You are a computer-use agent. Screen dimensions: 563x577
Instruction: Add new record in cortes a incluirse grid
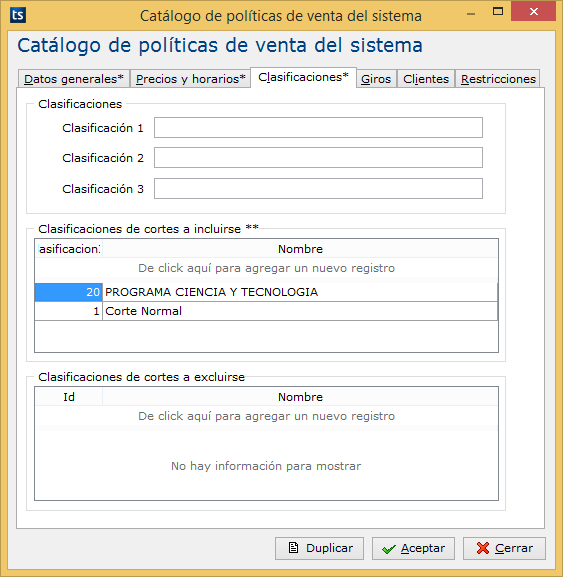click(266, 268)
